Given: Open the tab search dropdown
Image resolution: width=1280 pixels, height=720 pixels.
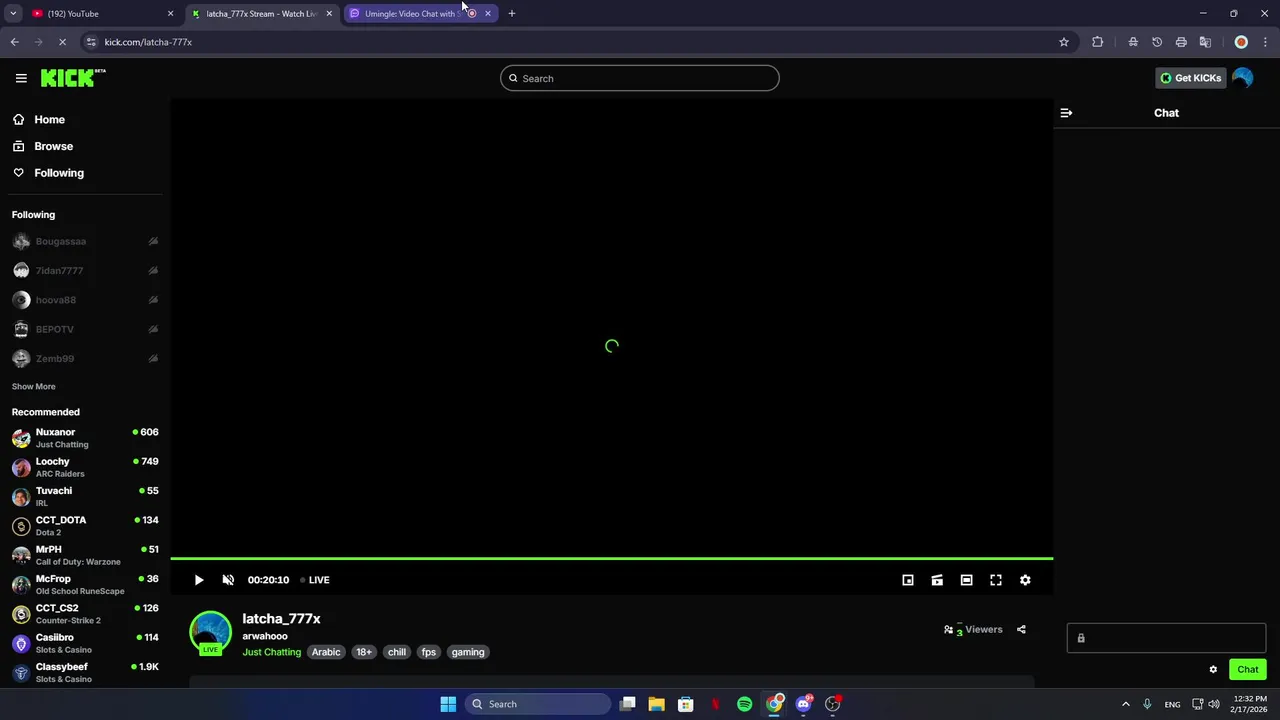Looking at the screenshot, I should click(x=13, y=14).
